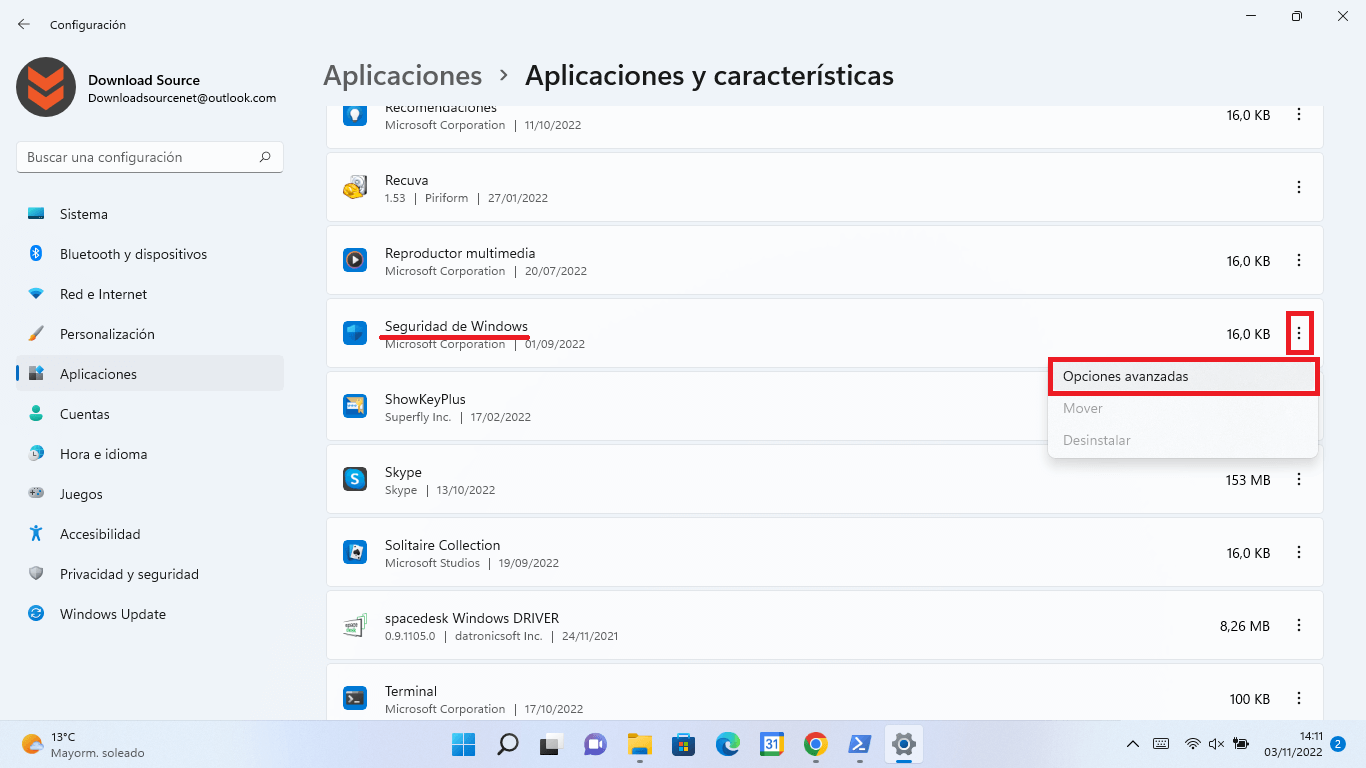The height and width of the screenshot is (768, 1366).
Task: Click the Recomendaciones lightbulb icon
Action: pyautogui.click(x=355, y=114)
